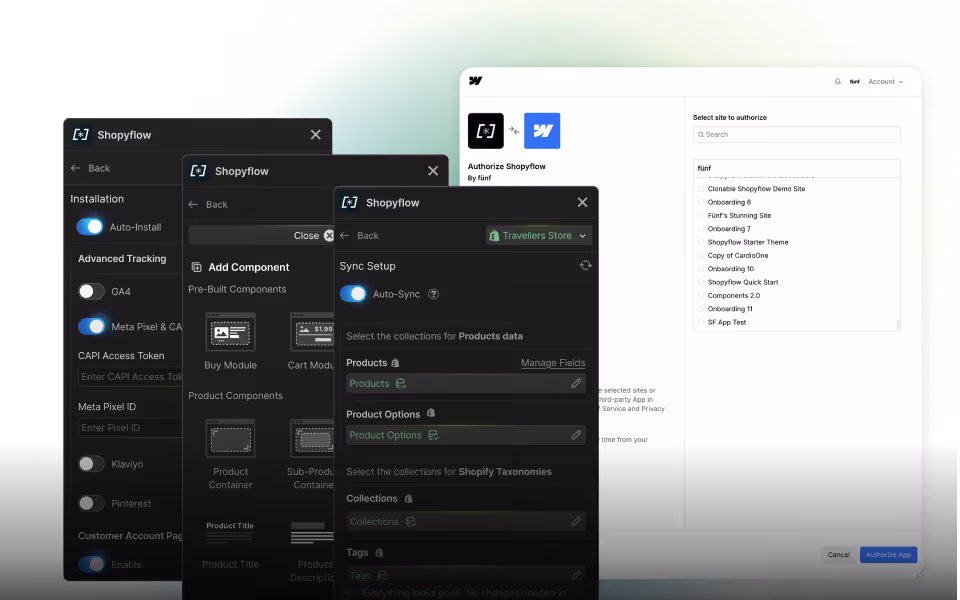Click Back arrow in Add Component panel

[x=193, y=204]
